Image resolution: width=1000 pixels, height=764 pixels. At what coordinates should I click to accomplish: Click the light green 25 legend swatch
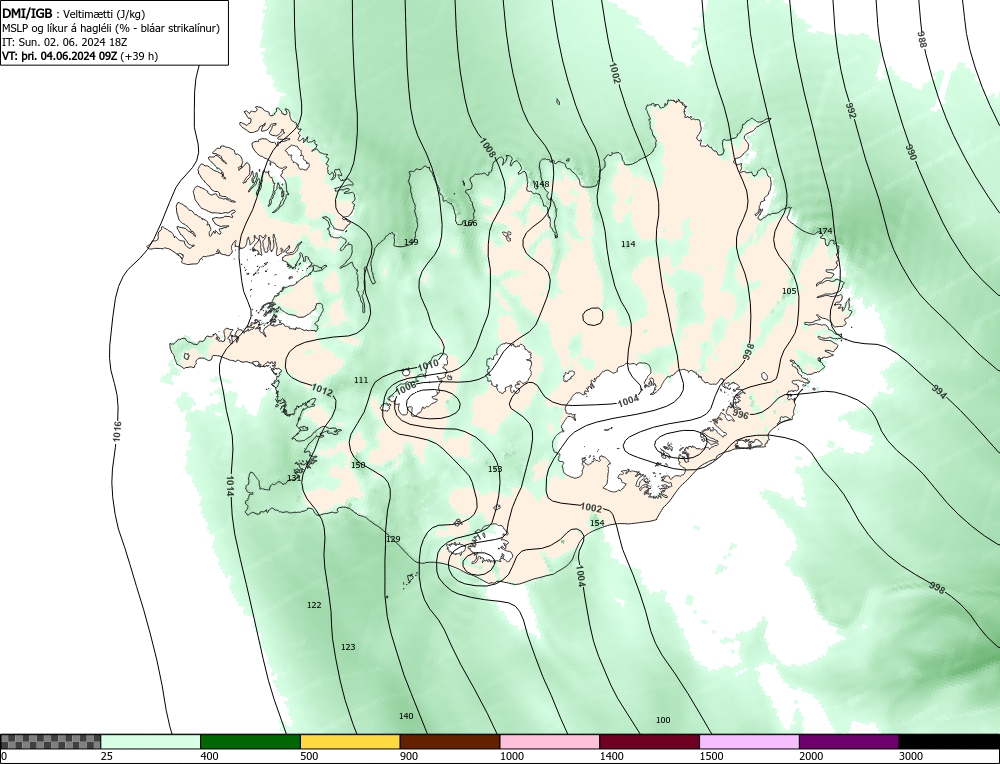pos(151,742)
